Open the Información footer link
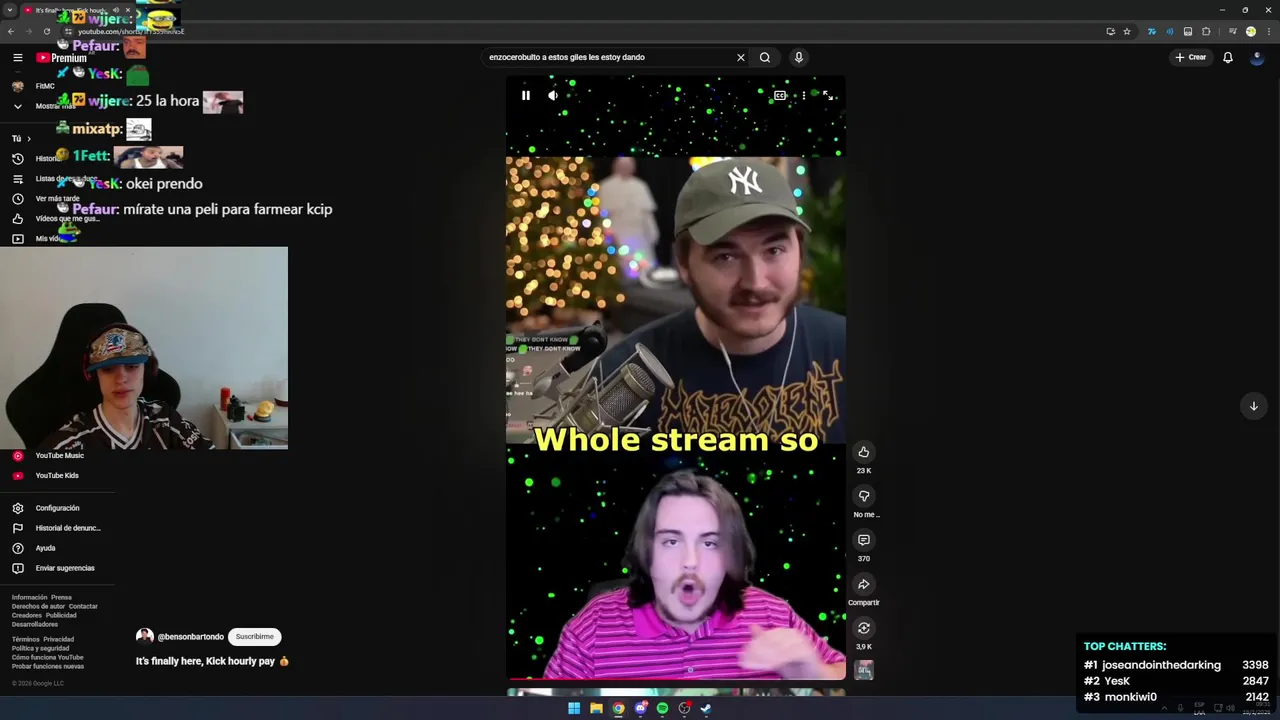1280x720 pixels. pyautogui.click(x=29, y=597)
